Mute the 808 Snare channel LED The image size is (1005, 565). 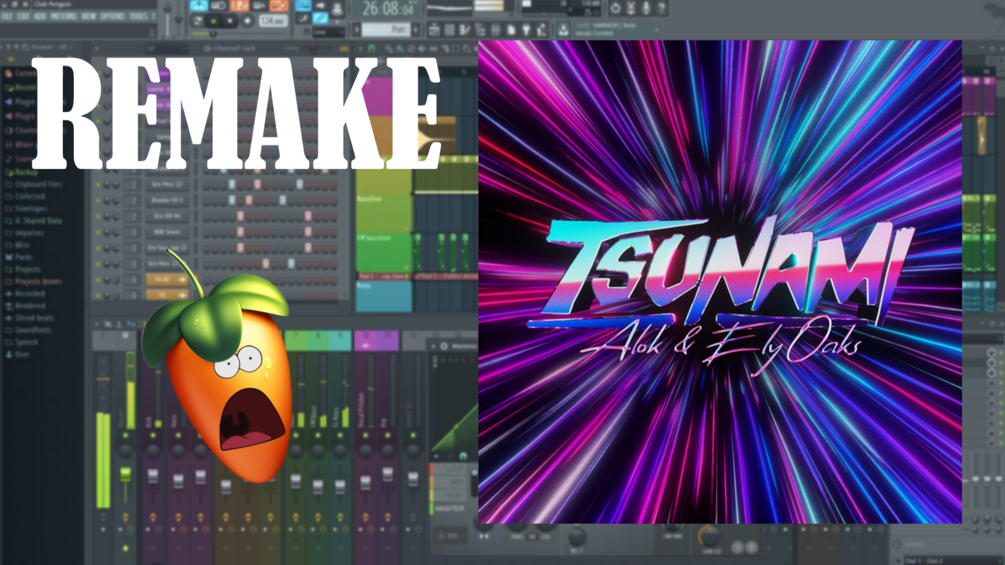pos(98,232)
